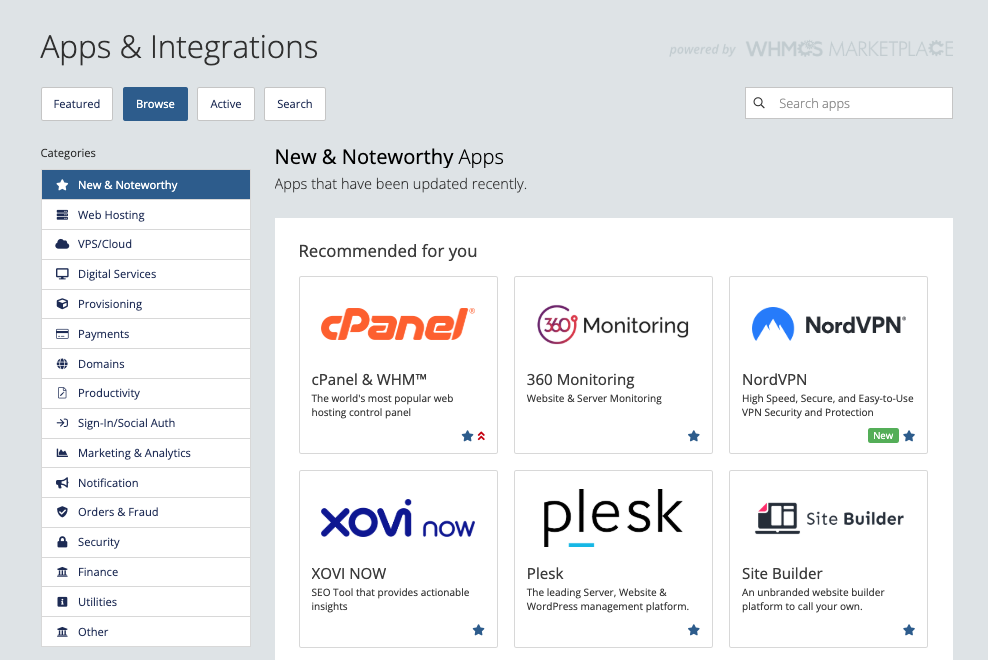Select the New & Noteworthy category

tap(146, 185)
